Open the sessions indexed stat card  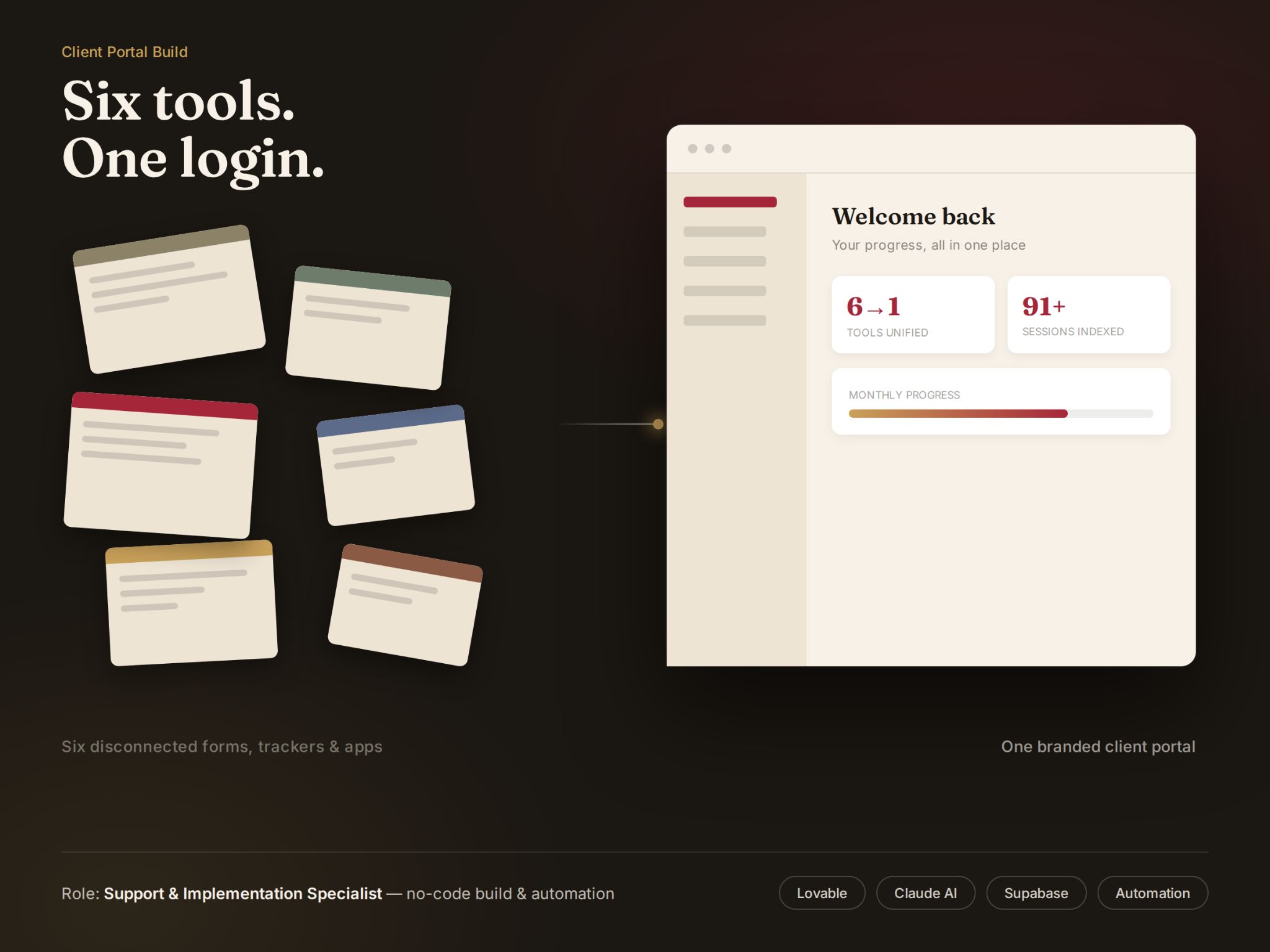[1088, 315]
